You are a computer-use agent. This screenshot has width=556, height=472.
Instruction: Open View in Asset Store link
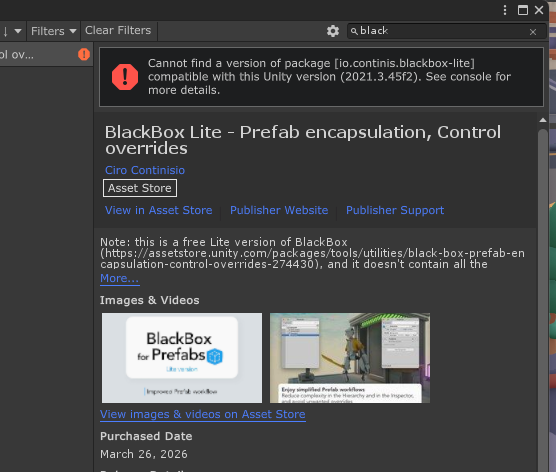coord(159,210)
